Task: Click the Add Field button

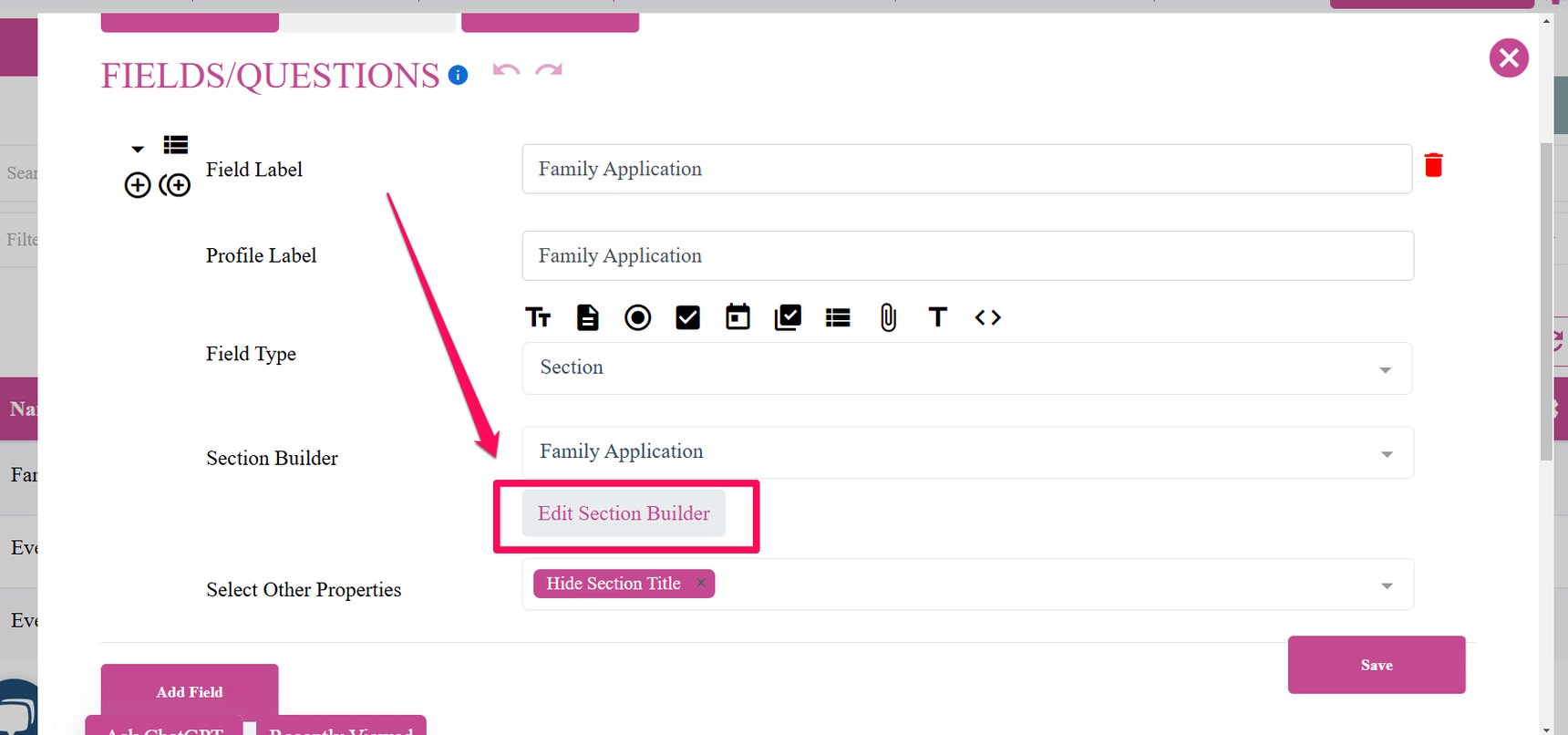Action: (x=190, y=691)
